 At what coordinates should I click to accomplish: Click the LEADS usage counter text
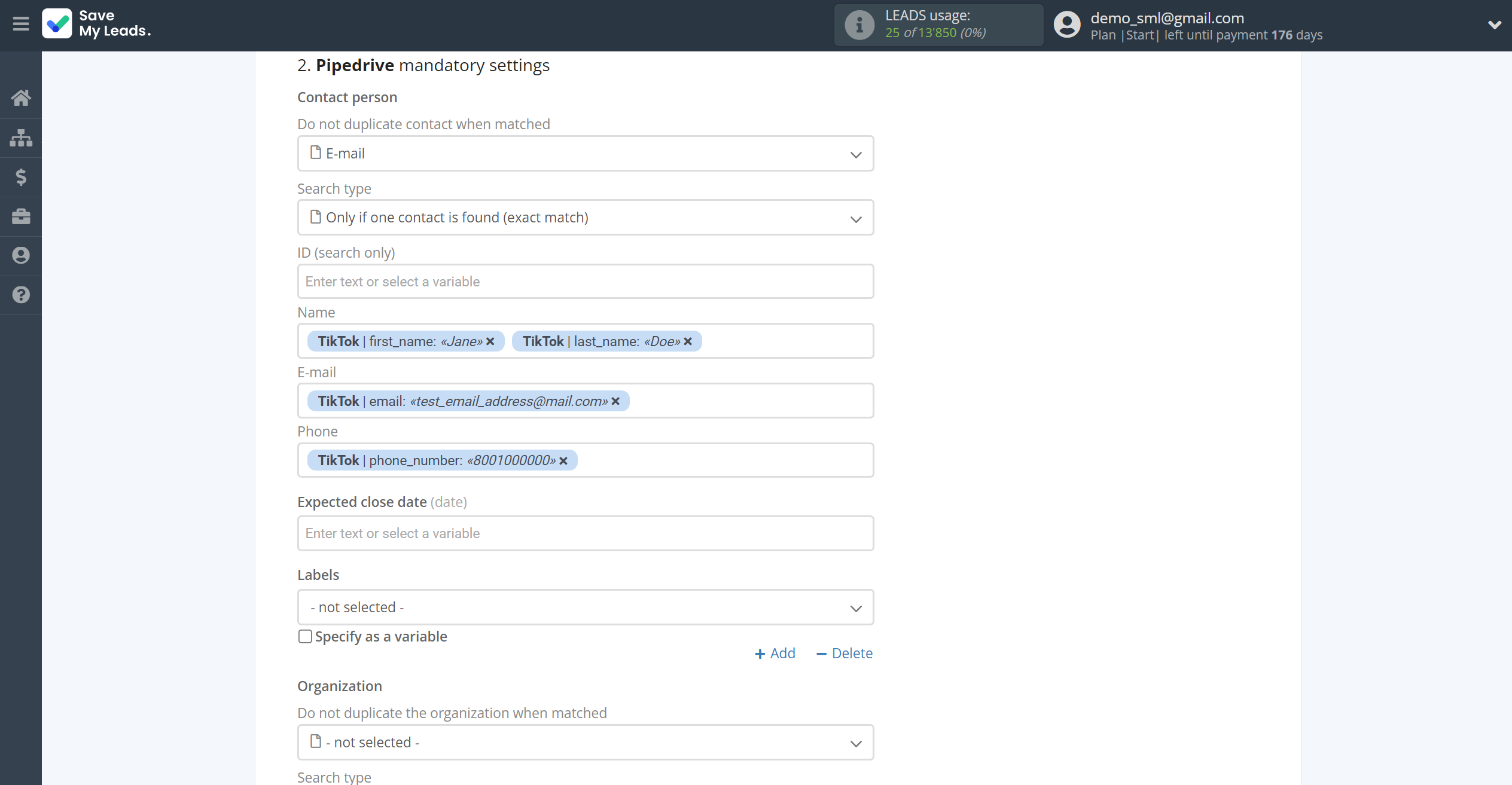click(x=935, y=32)
